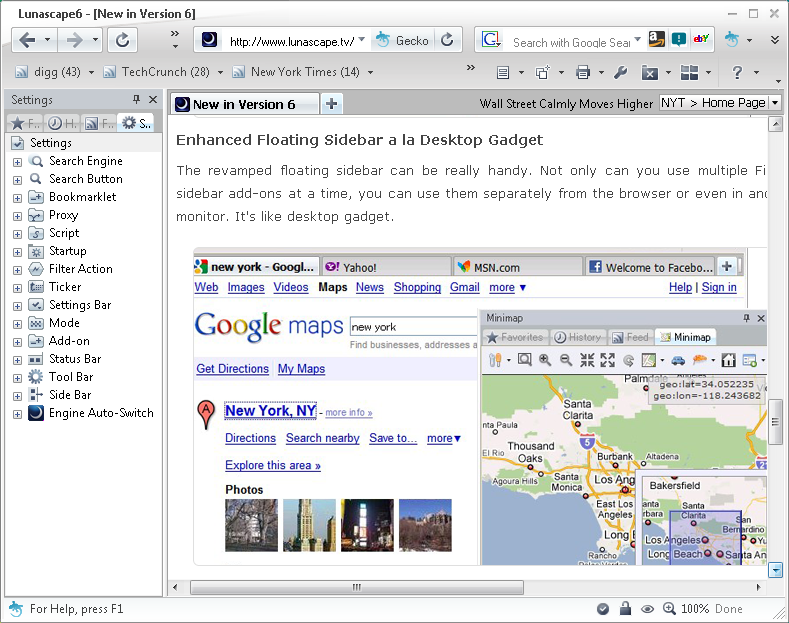
Task: Switch to the History sidebar tab
Action: [x=62, y=123]
